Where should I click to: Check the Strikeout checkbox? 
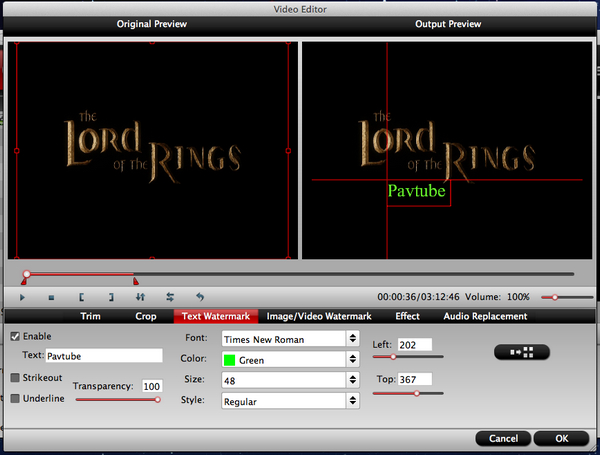coord(15,378)
